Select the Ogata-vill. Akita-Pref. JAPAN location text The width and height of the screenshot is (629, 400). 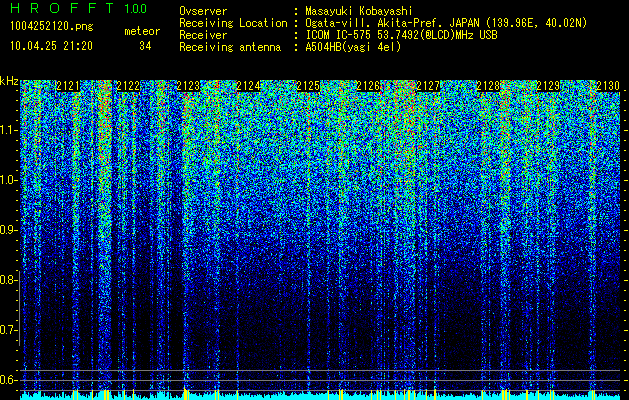pos(446,23)
